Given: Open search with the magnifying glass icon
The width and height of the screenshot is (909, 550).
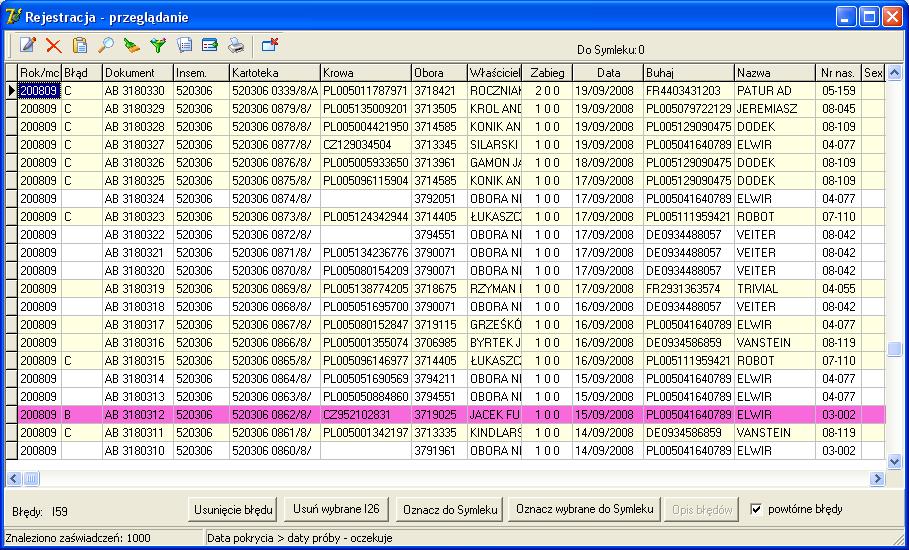Looking at the screenshot, I should tap(106, 45).
